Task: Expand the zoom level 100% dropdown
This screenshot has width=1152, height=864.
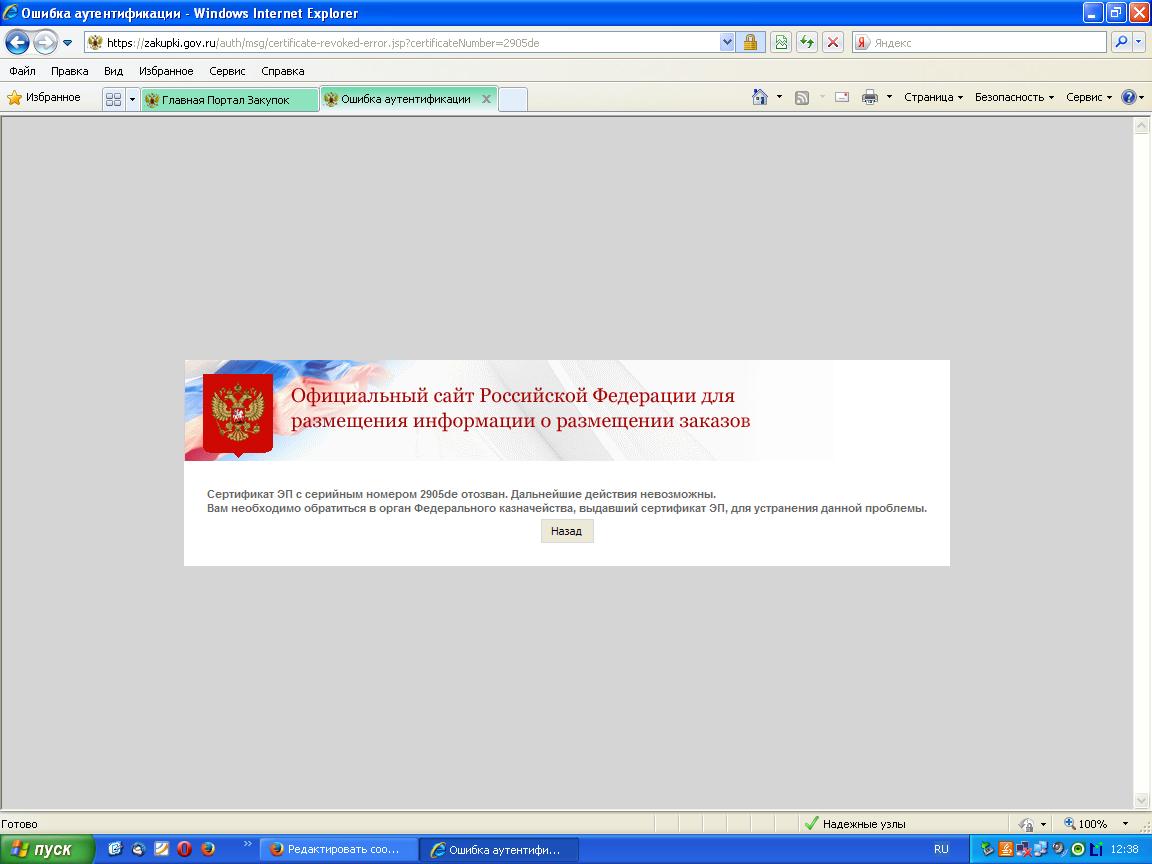Action: (x=1125, y=824)
